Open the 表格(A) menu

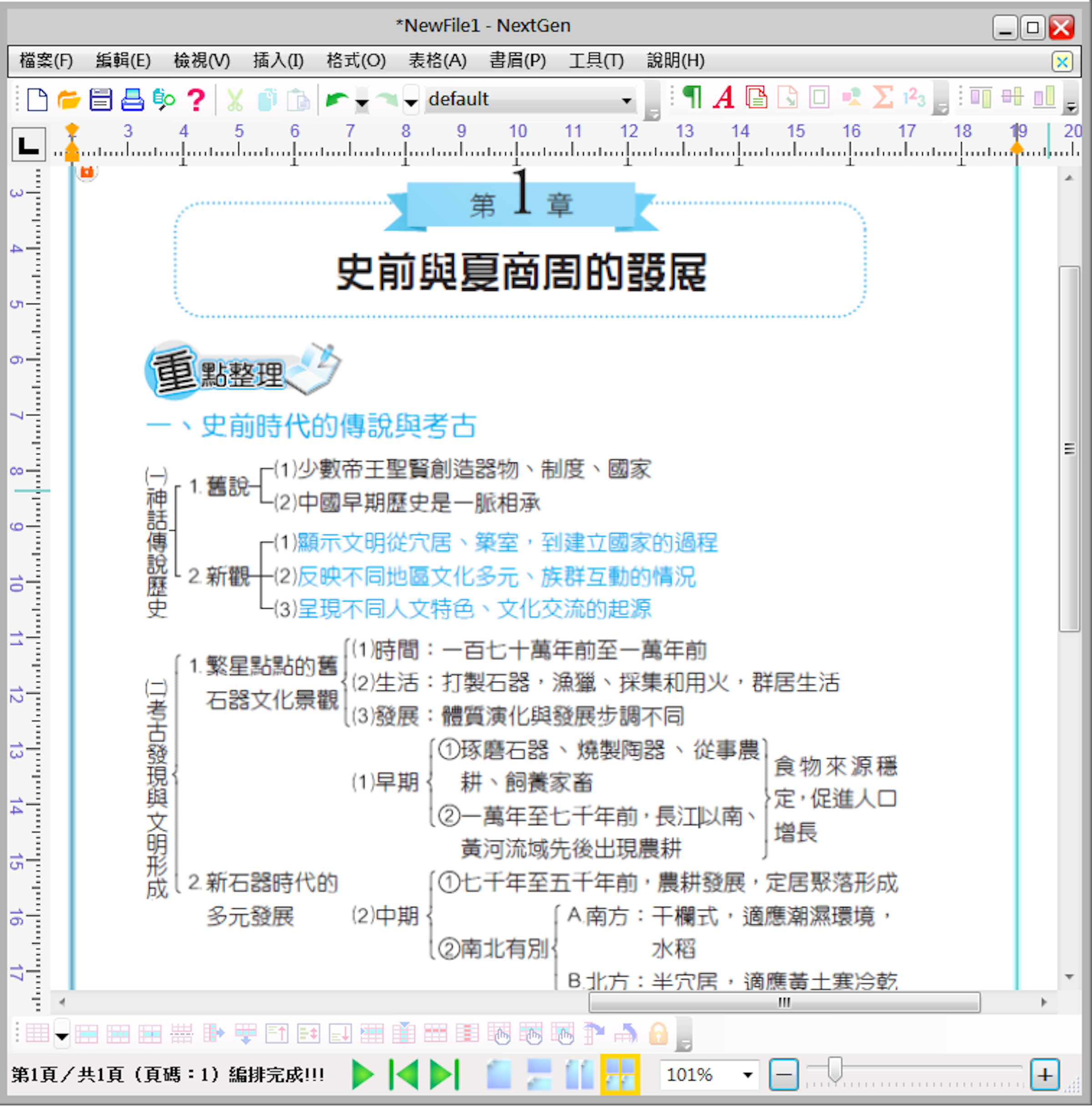click(438, 60)
